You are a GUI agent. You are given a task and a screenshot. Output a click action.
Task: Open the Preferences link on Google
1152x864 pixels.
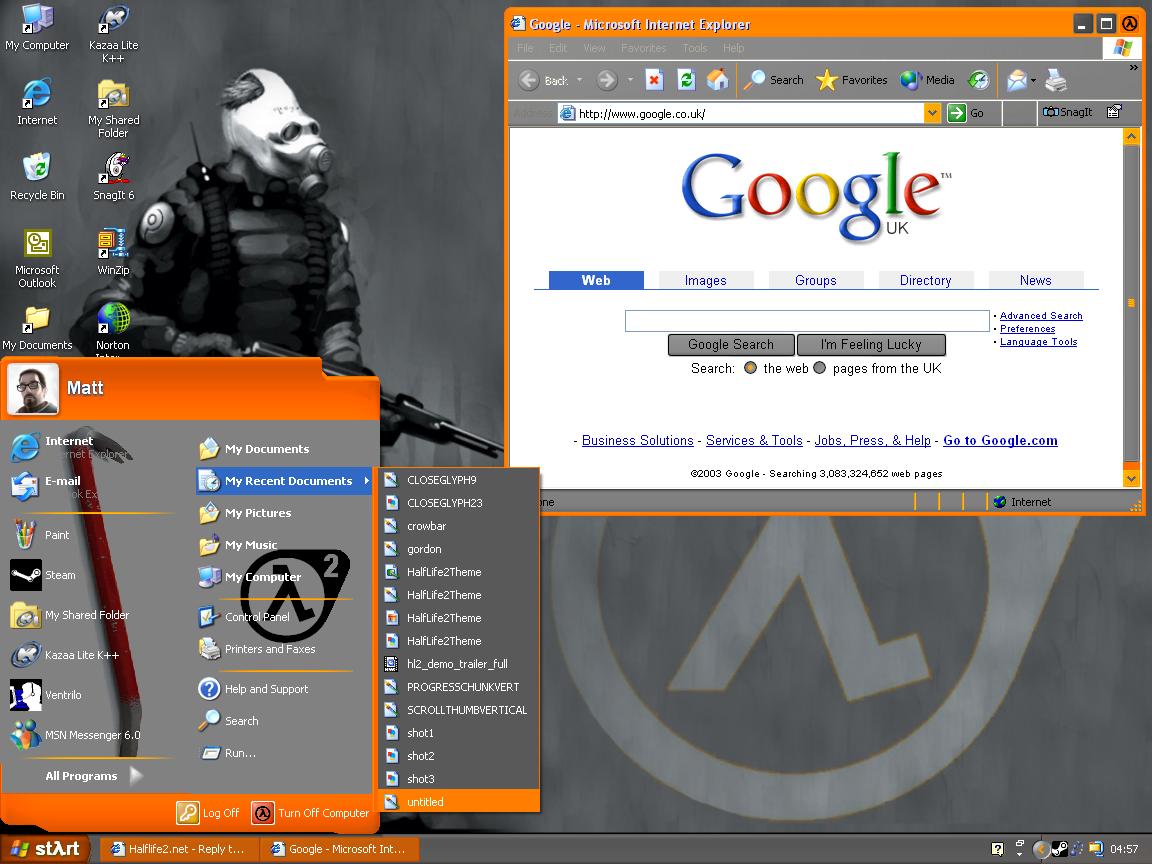[x=1027, y=329]
